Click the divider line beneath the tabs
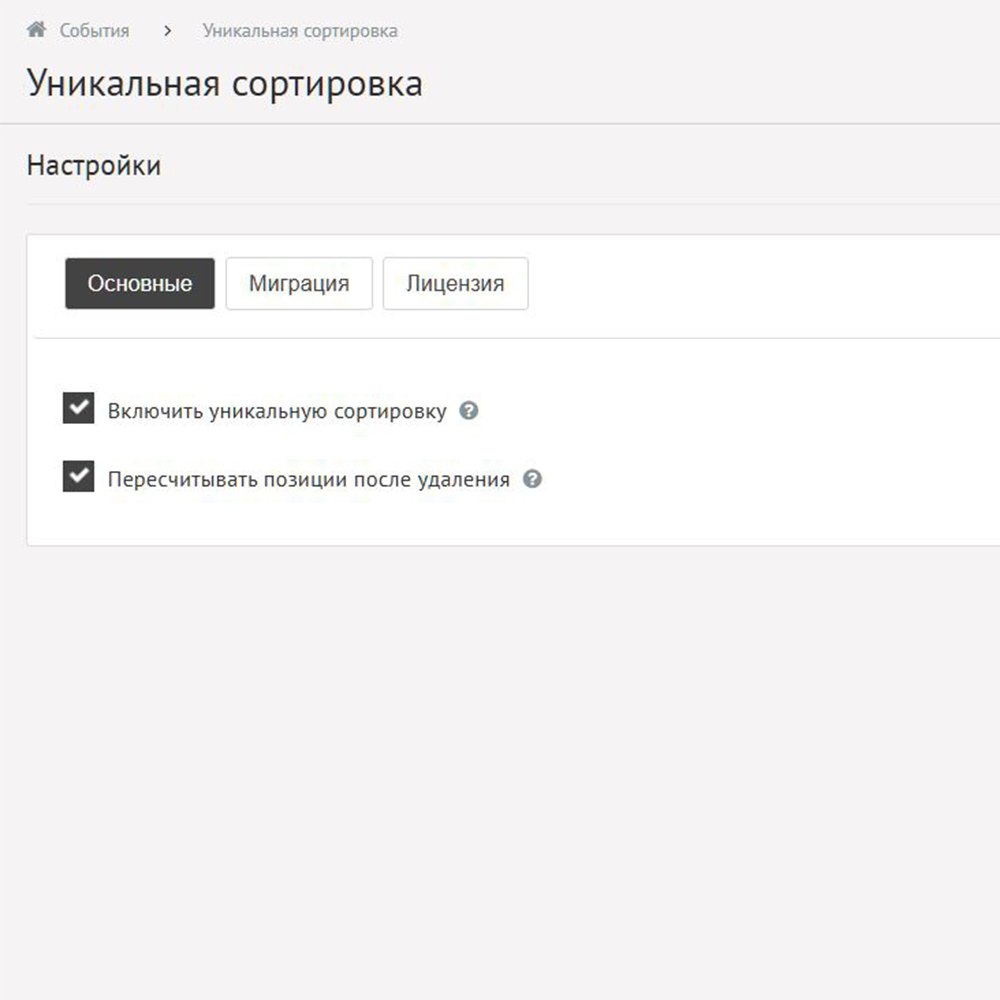The width and height of the screenshot is (1000, 1000). pyautogui.click(x=500, y=338)
